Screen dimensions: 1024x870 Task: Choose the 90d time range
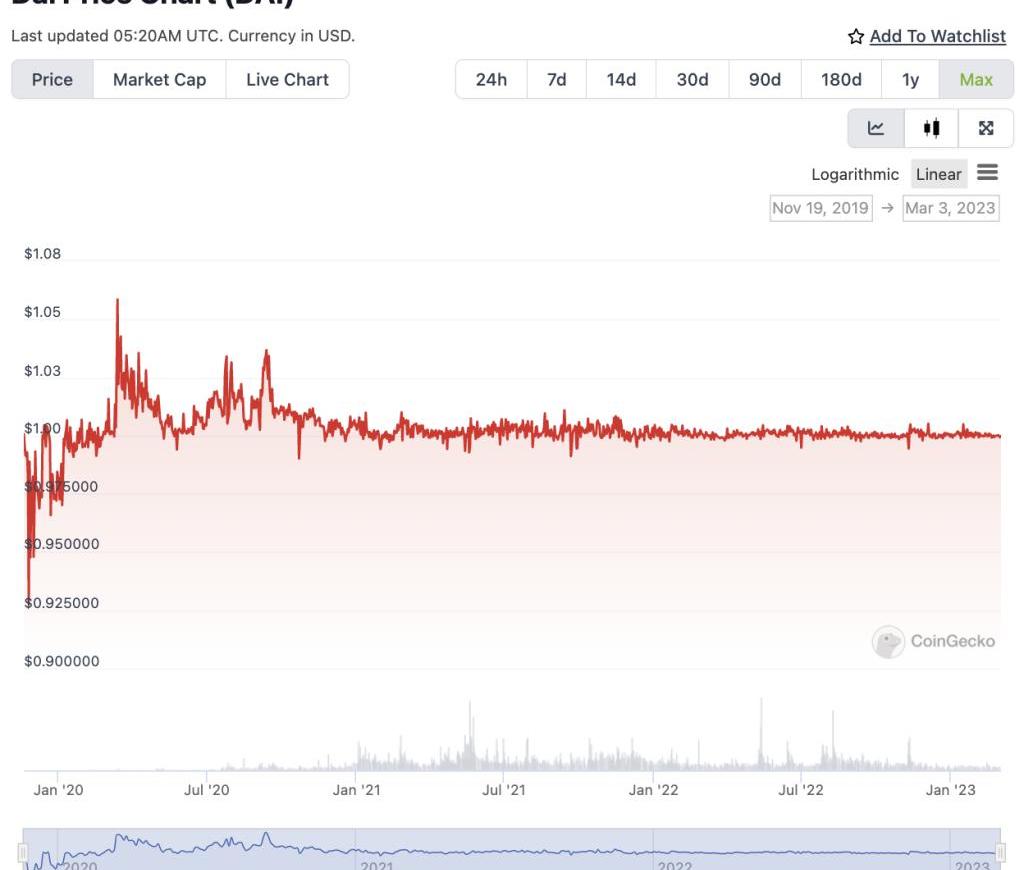[x=764, y=80]
